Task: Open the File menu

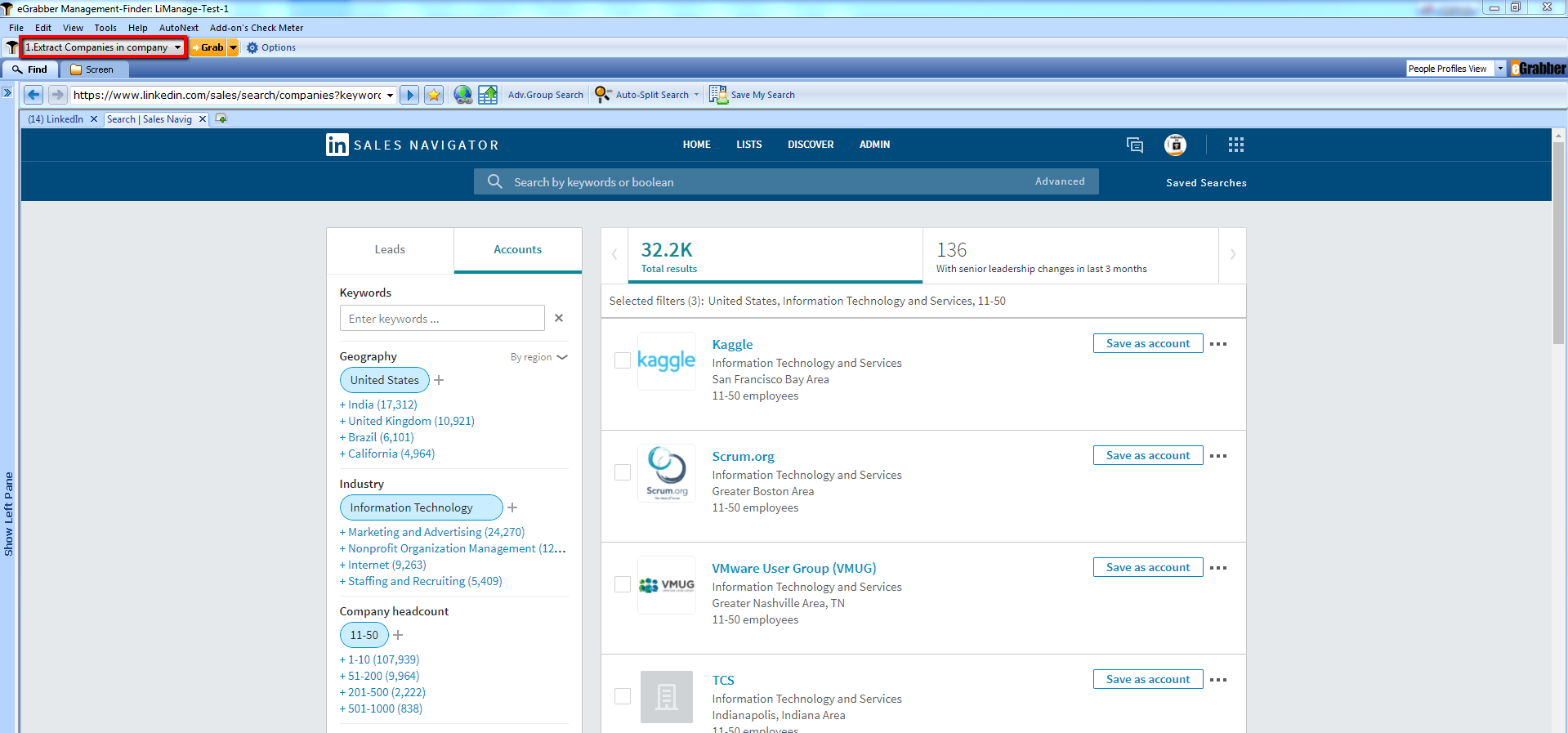Action: tap(16, 28)
